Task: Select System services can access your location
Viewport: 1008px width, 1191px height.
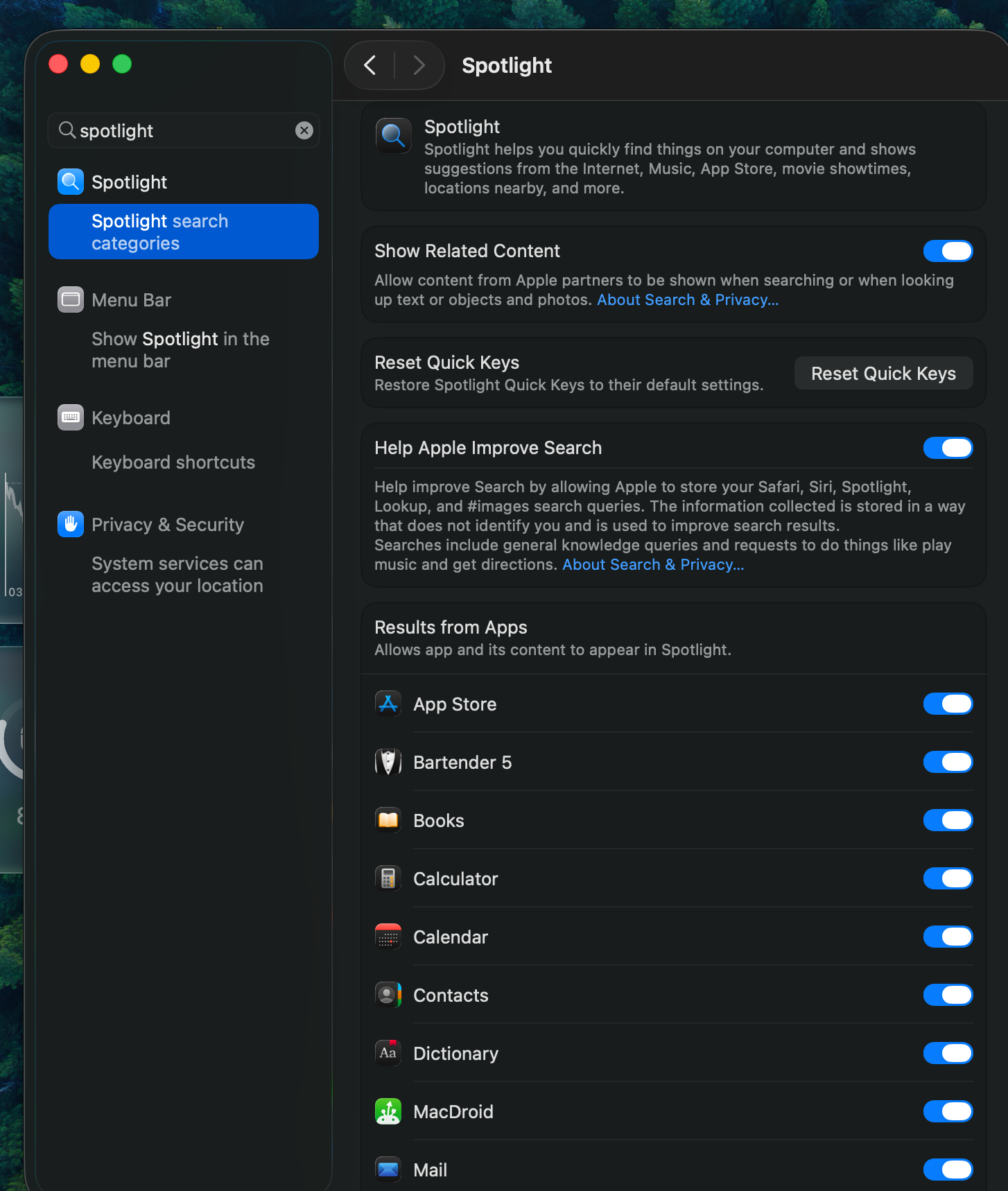Action: click(x=184, y=574)
